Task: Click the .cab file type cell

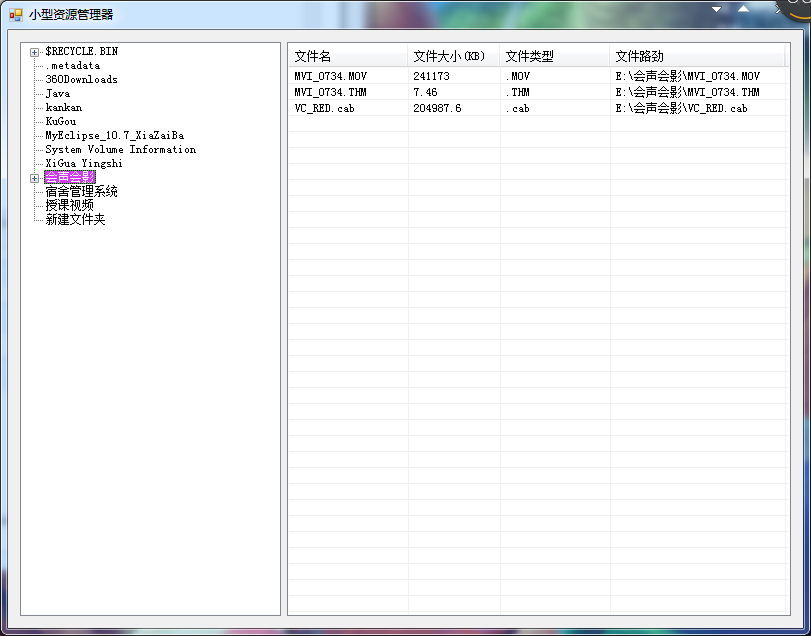Action: [518, 108]
